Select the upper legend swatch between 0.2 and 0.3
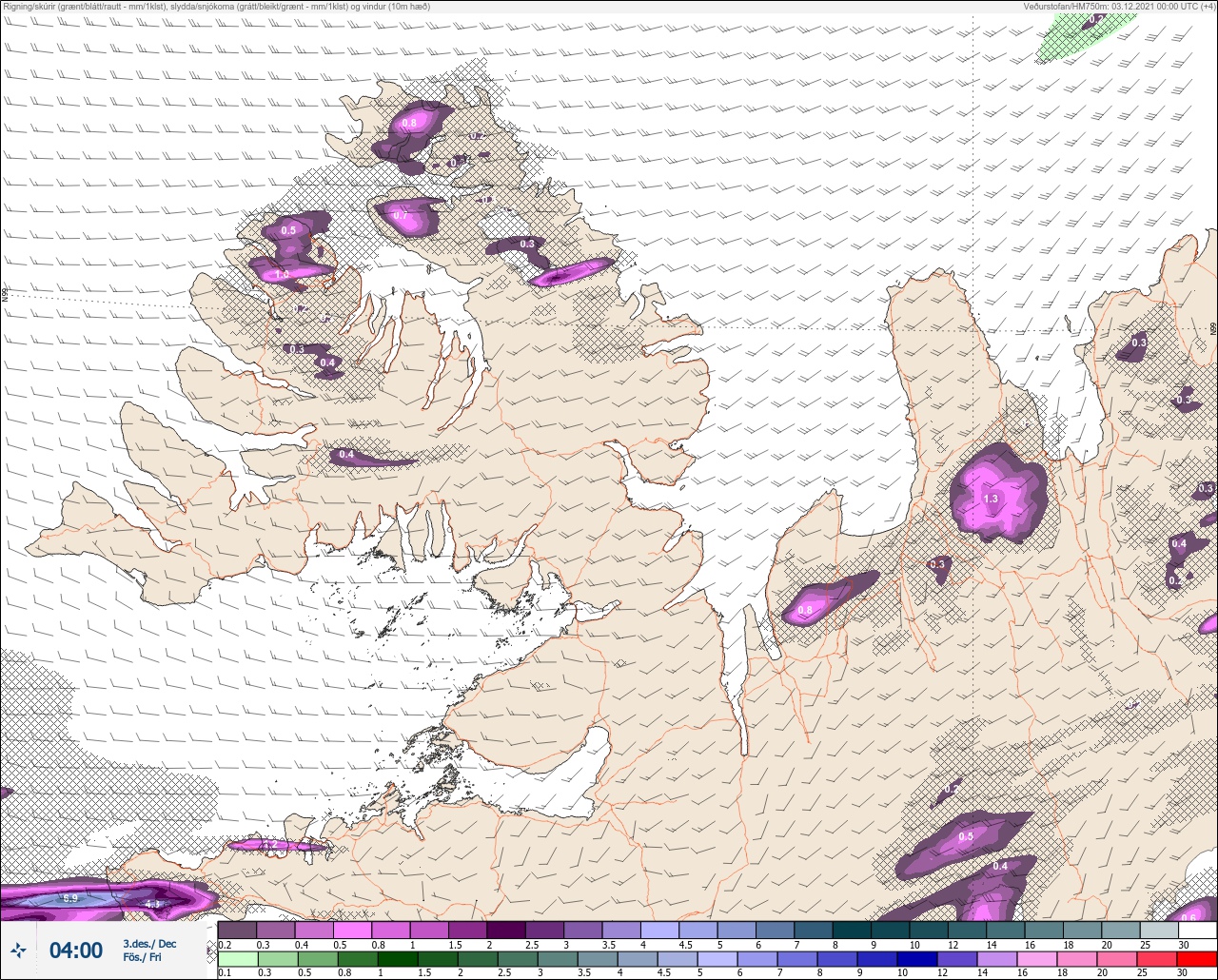This screenshot has height=980, width=1218. 237,930
